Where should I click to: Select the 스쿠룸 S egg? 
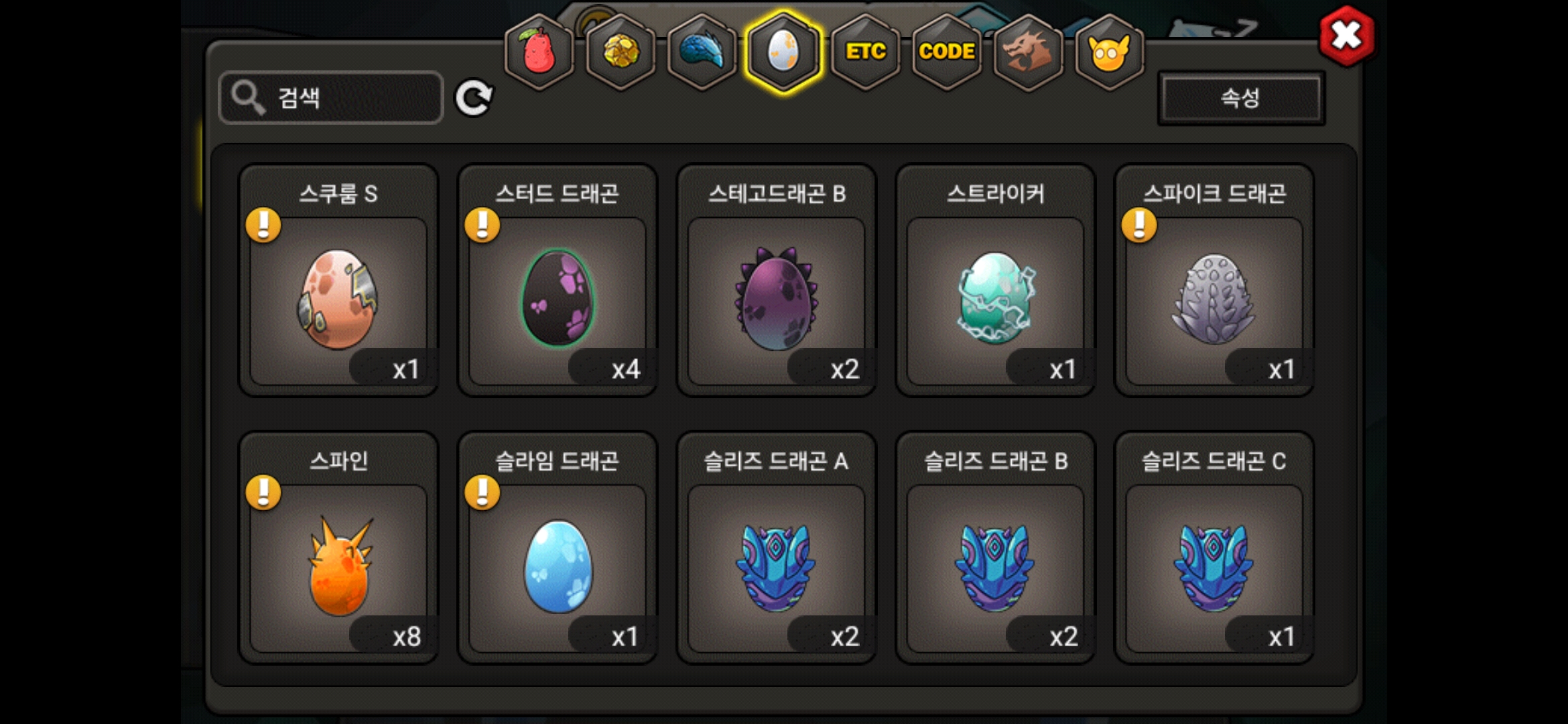click(x=338, y=280)
